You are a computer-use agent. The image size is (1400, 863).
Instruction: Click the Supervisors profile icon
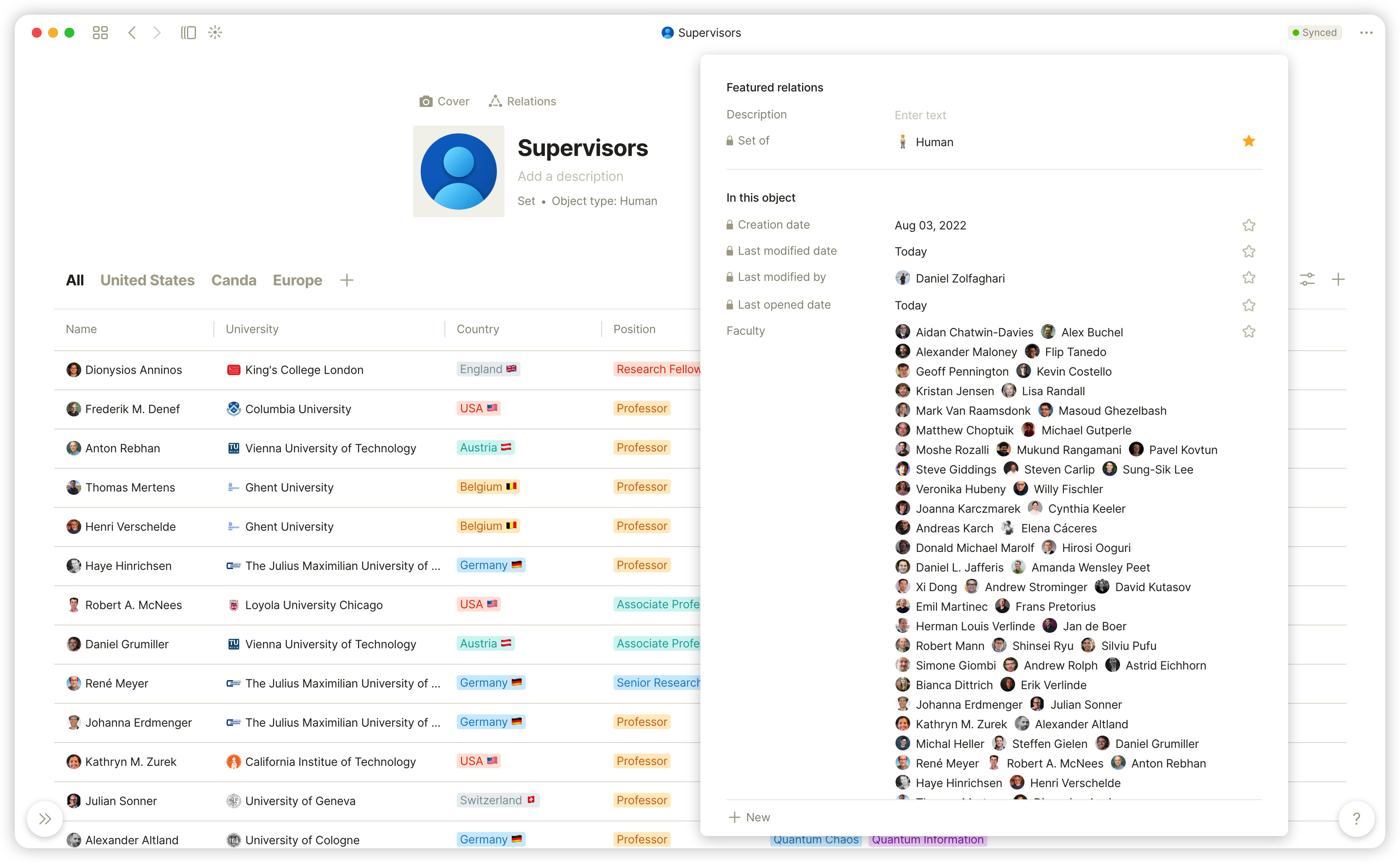coord(459,171)
